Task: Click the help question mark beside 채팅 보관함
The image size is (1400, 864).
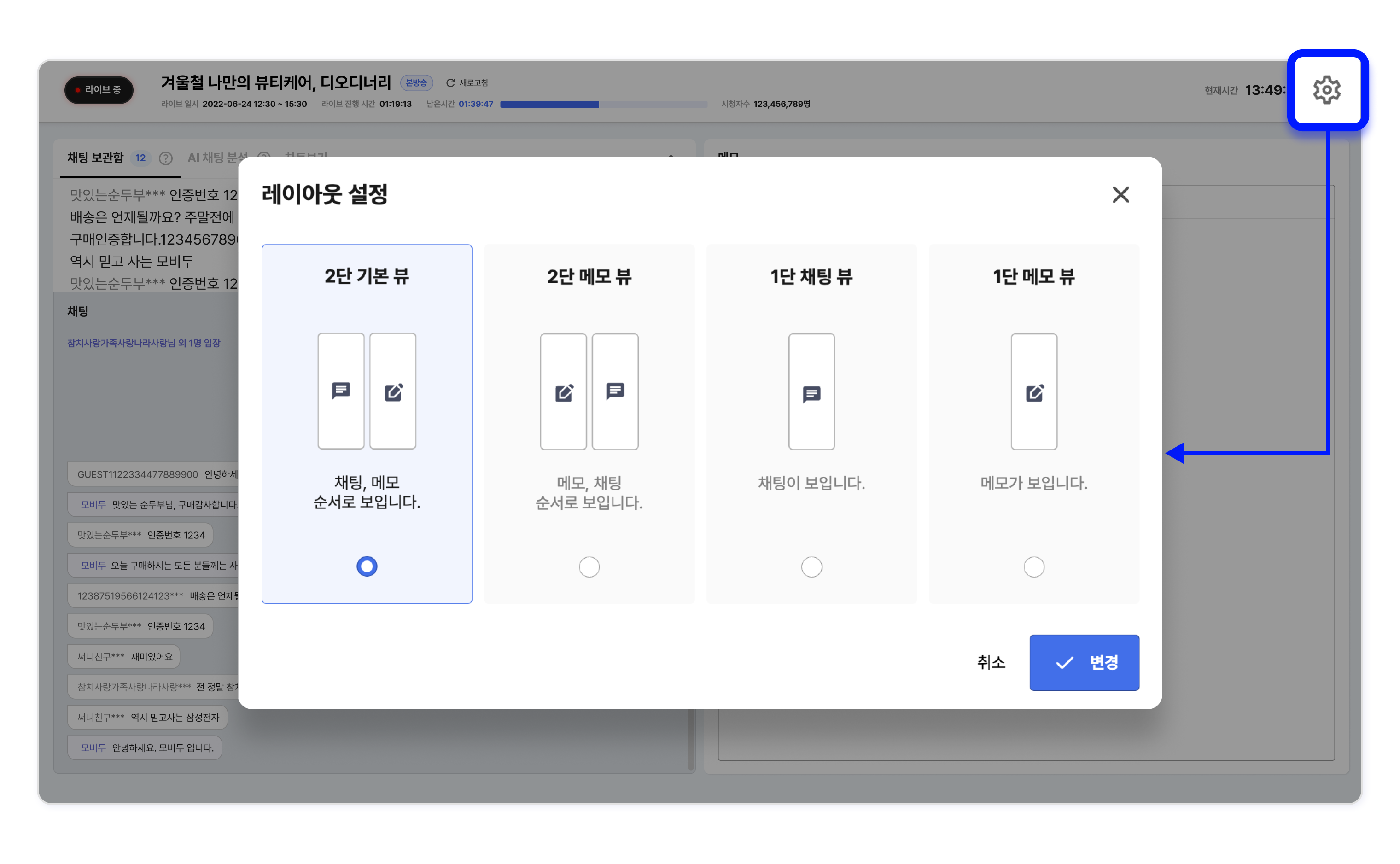Action: click(x=166, y=158)
